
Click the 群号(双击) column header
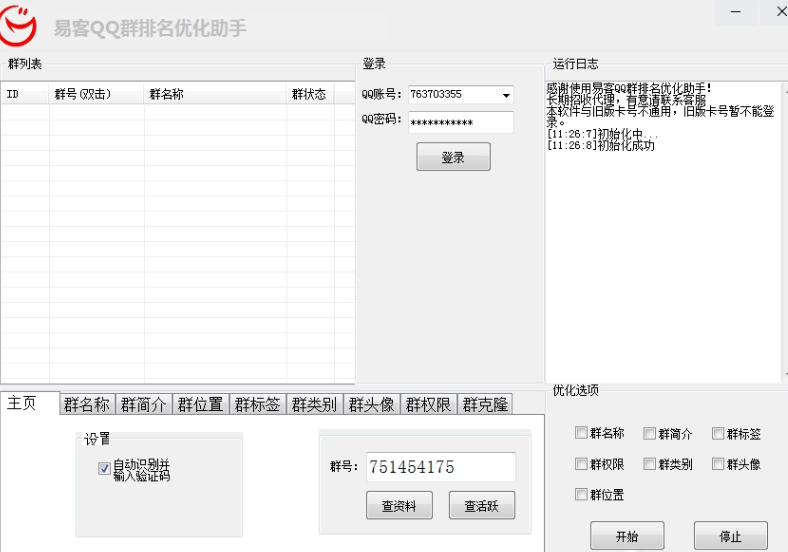tap(96, 94)
